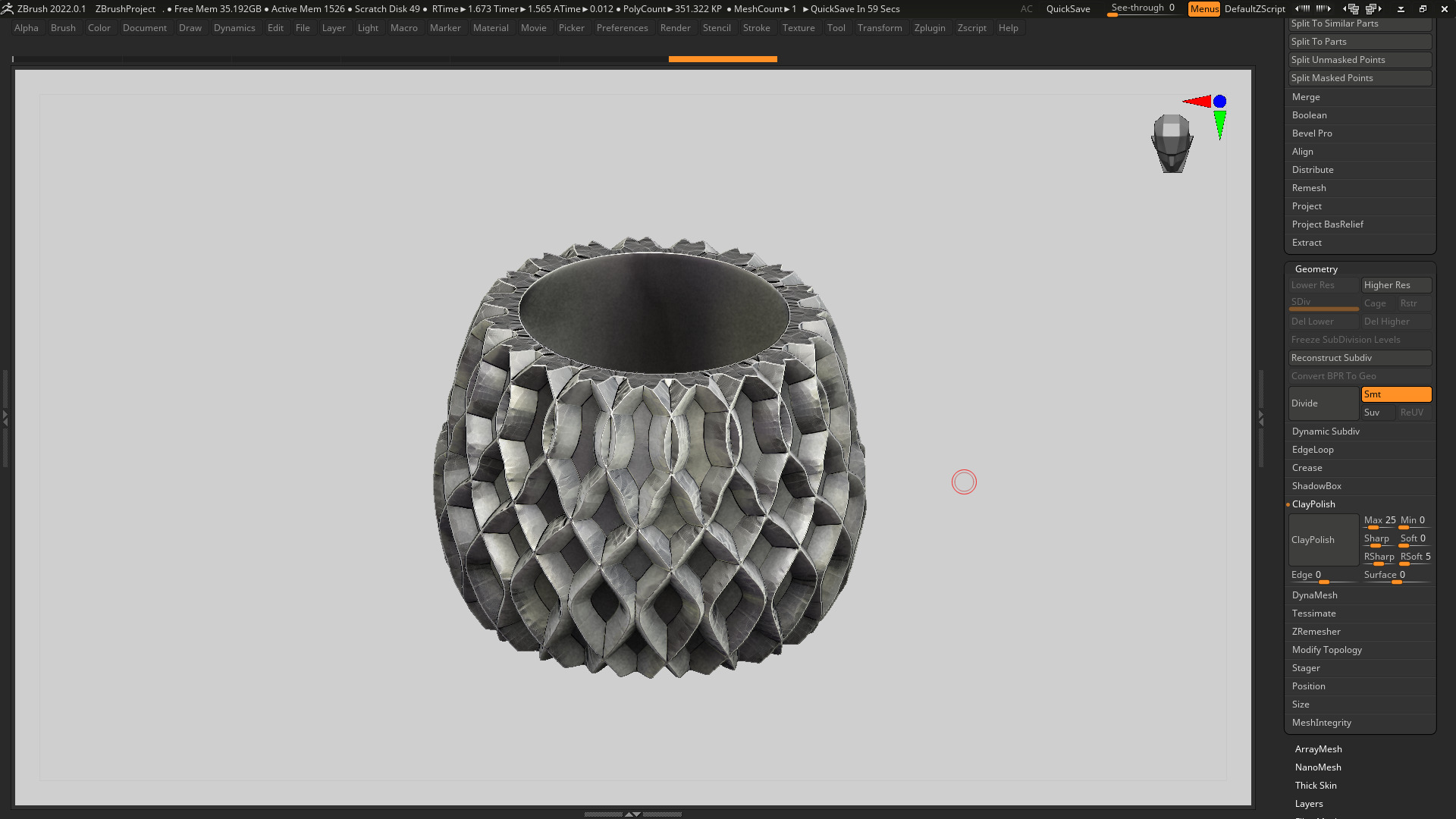This screenshot has height=819, width=1456.
Task: Click Reconstruct Subdiv button
Action: click(1360, 358)
